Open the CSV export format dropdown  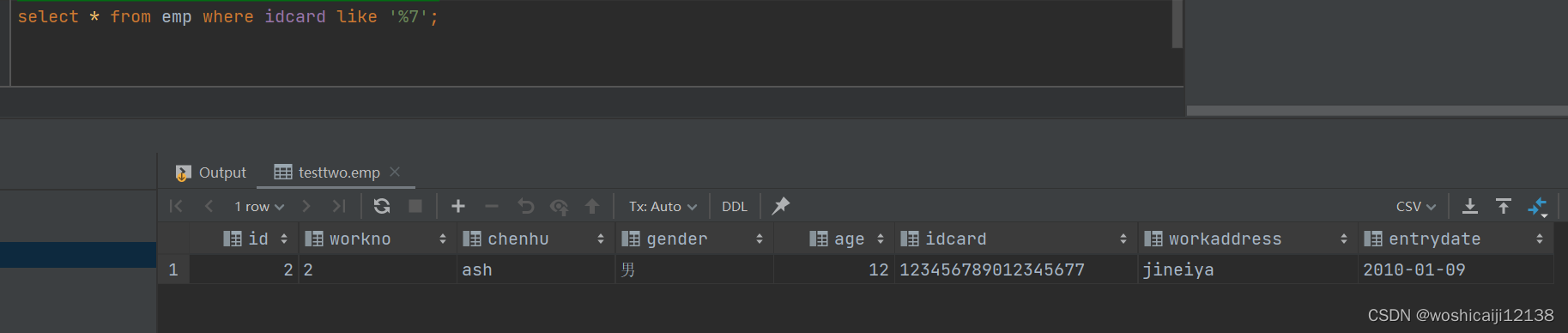point(1416,207)
